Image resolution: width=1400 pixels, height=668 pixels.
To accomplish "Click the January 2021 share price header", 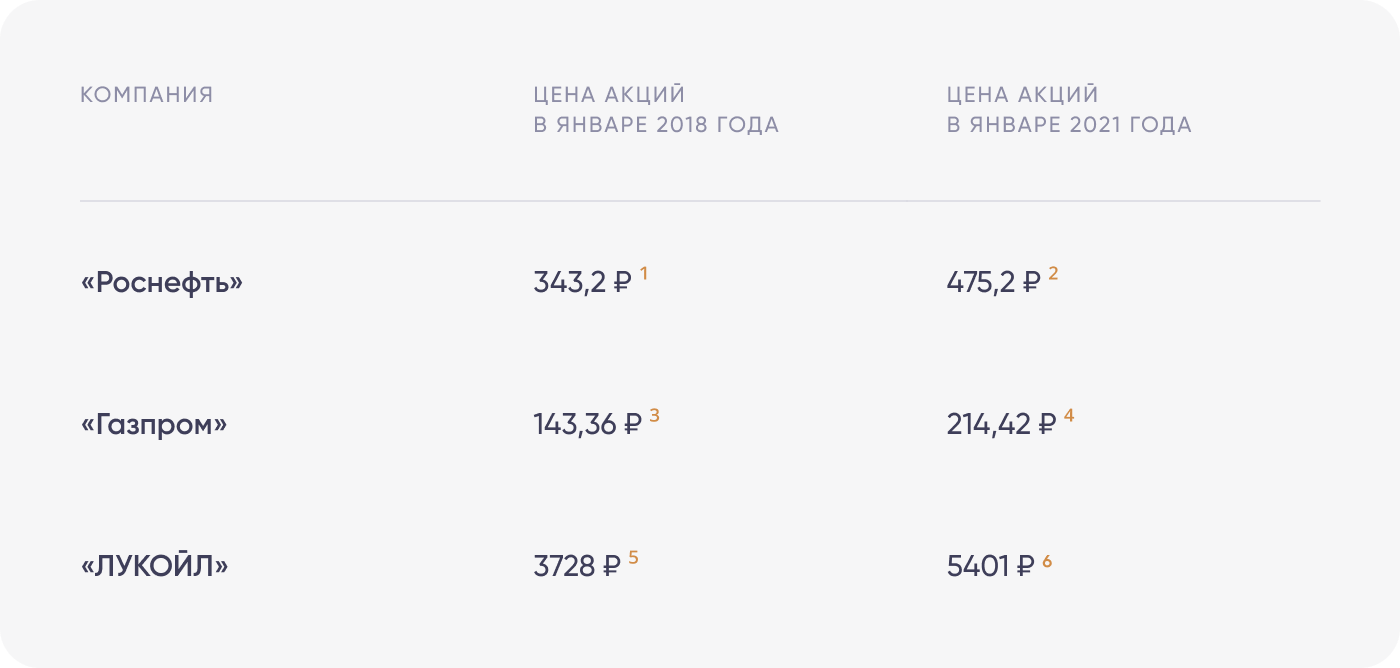I will click(x=1069, y=110).
